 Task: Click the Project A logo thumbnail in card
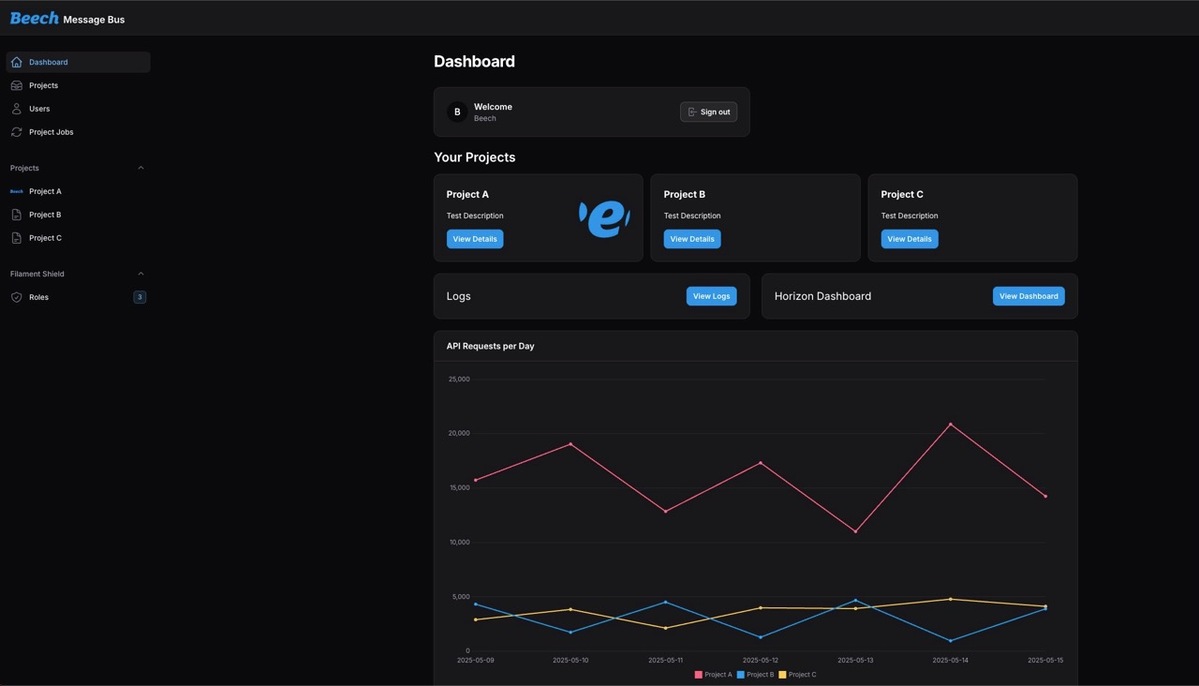tap(604, 218)
